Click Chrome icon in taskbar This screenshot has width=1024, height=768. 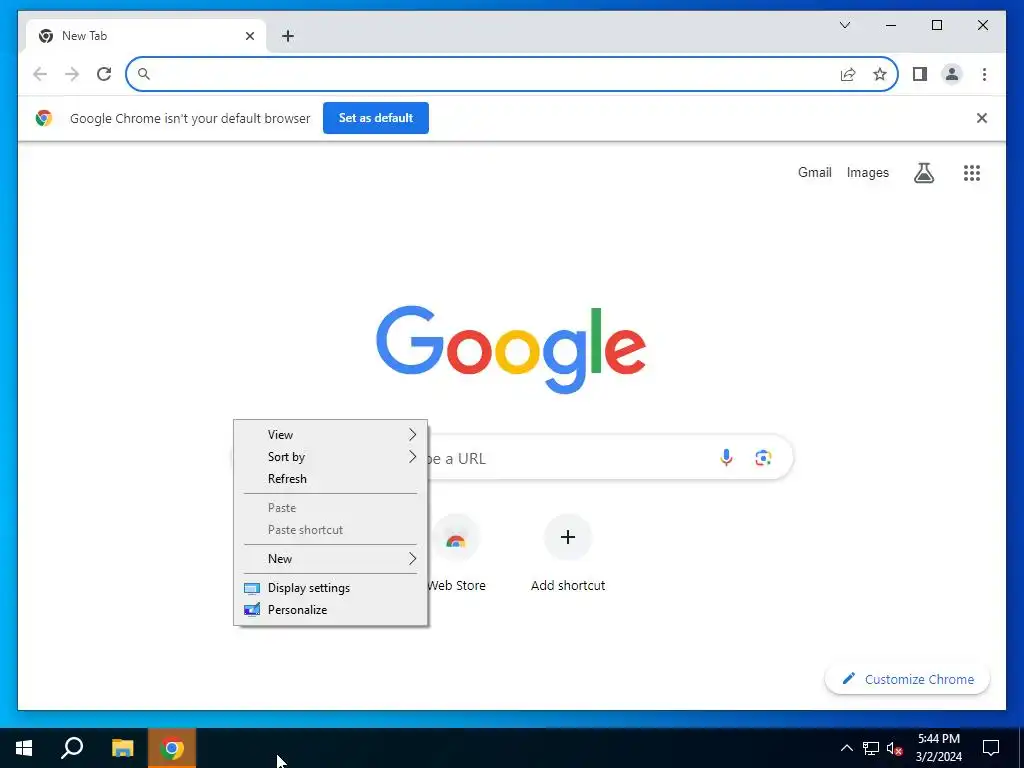click(172, 748)
